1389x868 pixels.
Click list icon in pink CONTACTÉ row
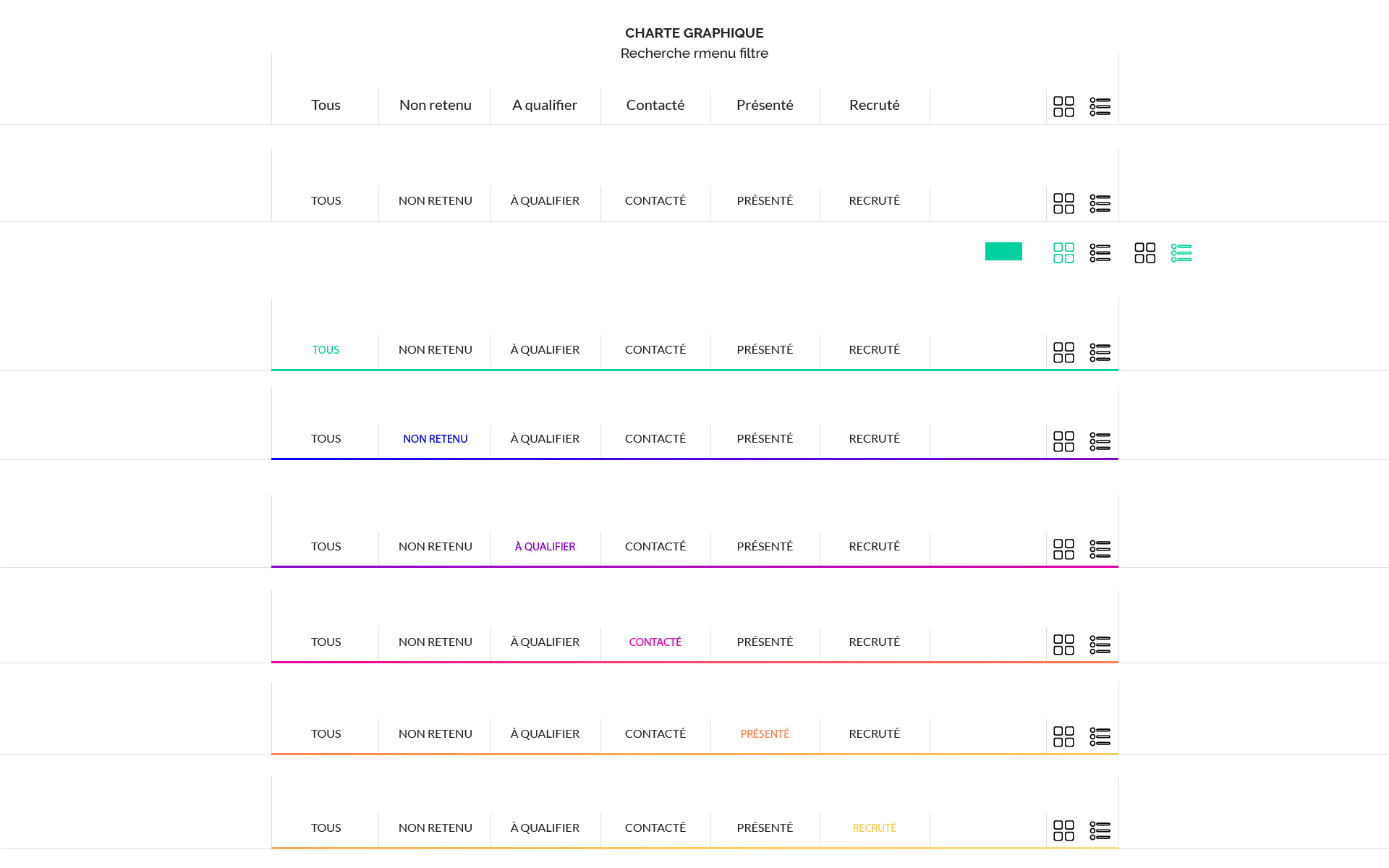(1100, 644)
